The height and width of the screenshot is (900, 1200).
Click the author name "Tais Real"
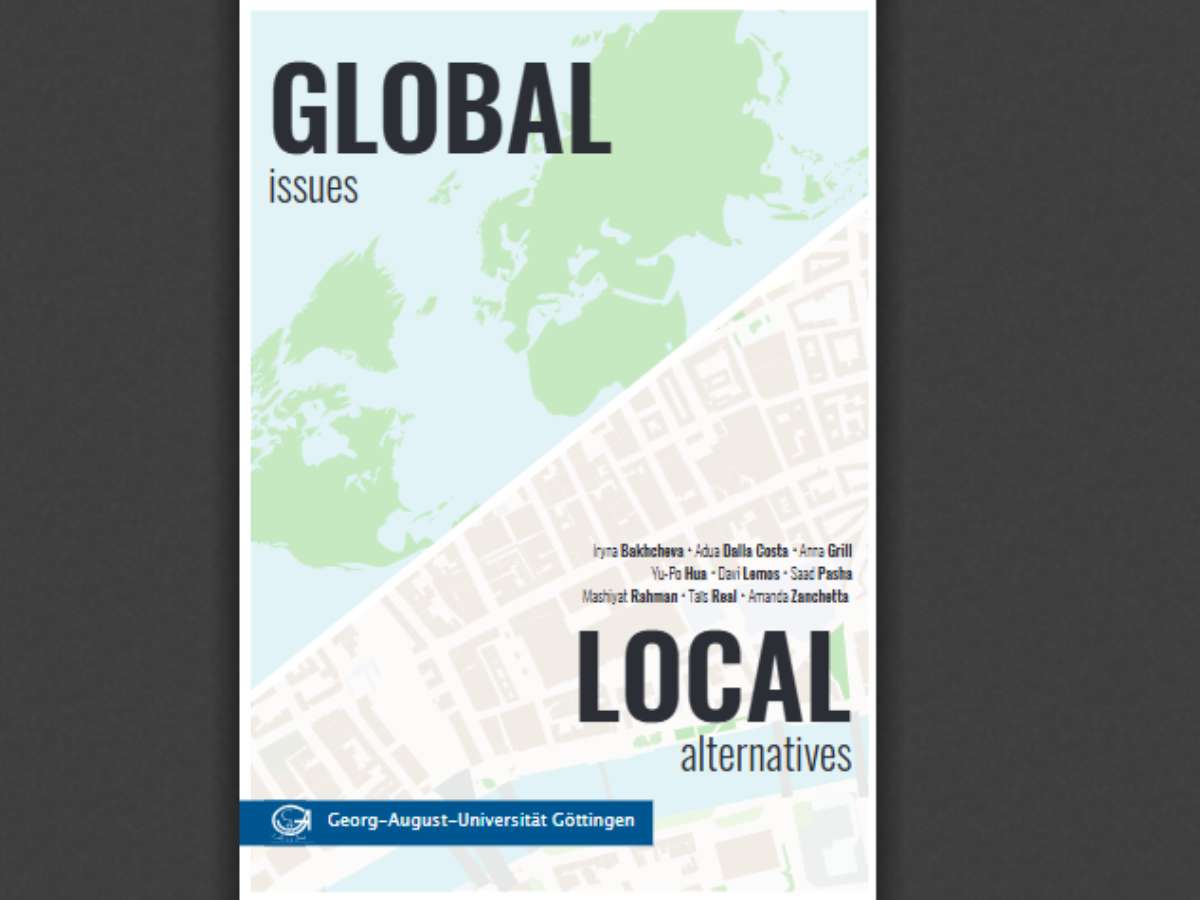(x=712, y=597)
